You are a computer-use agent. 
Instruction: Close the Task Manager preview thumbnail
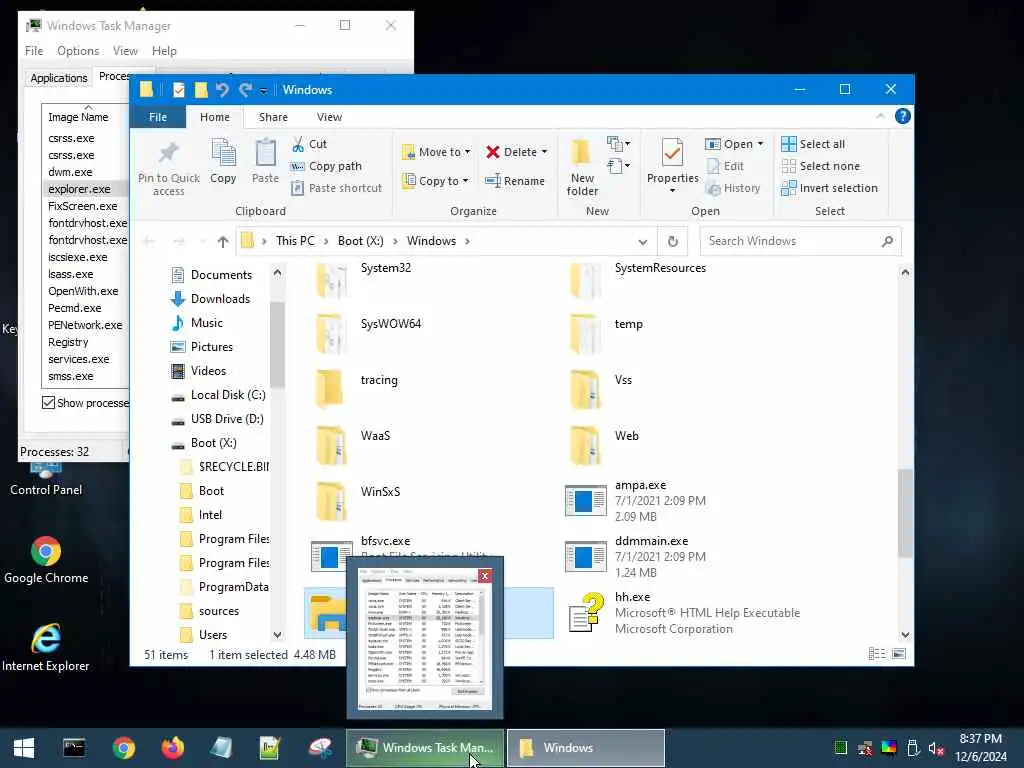(x=485, y=575)
